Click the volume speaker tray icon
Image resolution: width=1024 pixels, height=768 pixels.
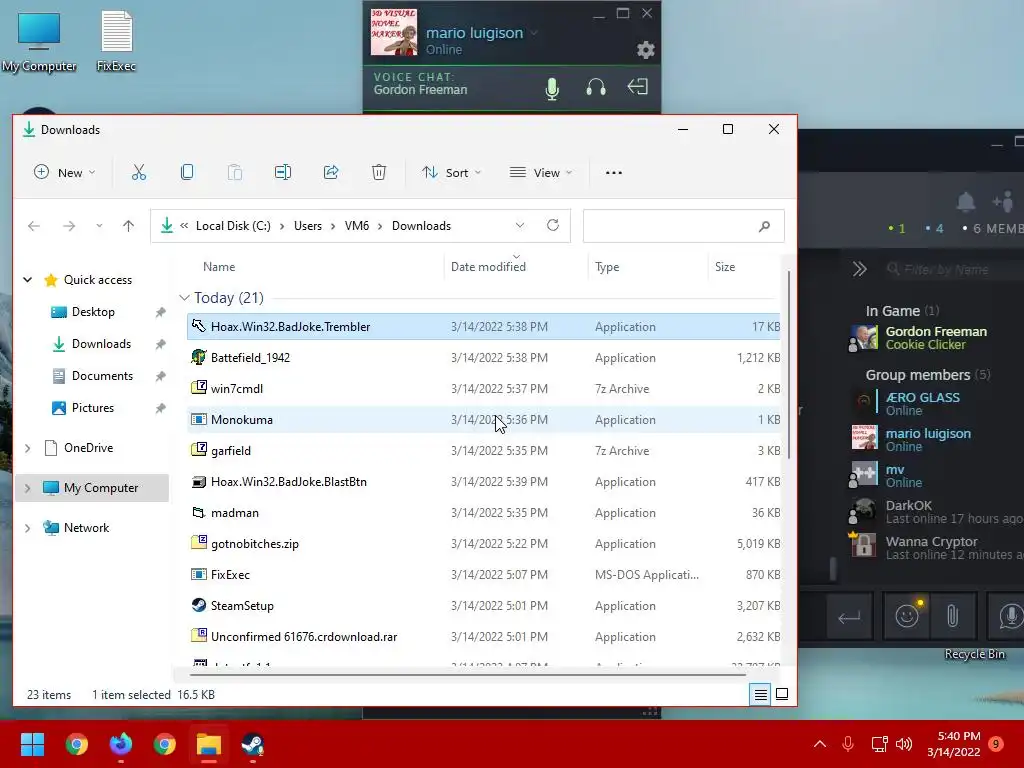point(904,744)
